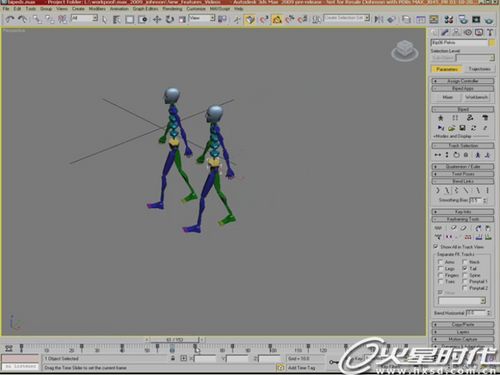Open the selection filter All dropdown
This screenshot has height=375, width=500.
85,18
